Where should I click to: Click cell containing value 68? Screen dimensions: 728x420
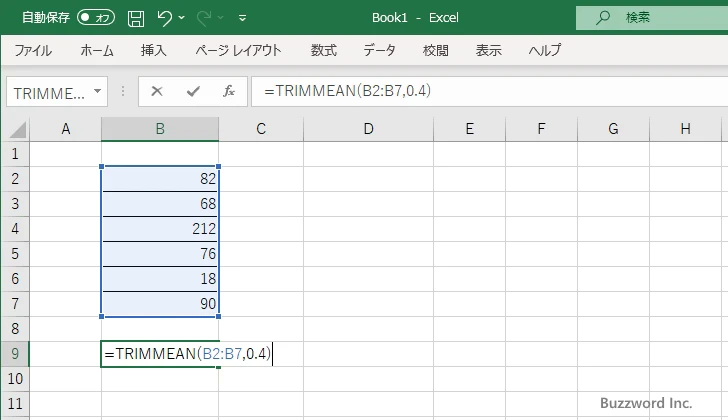coord(160,204)
